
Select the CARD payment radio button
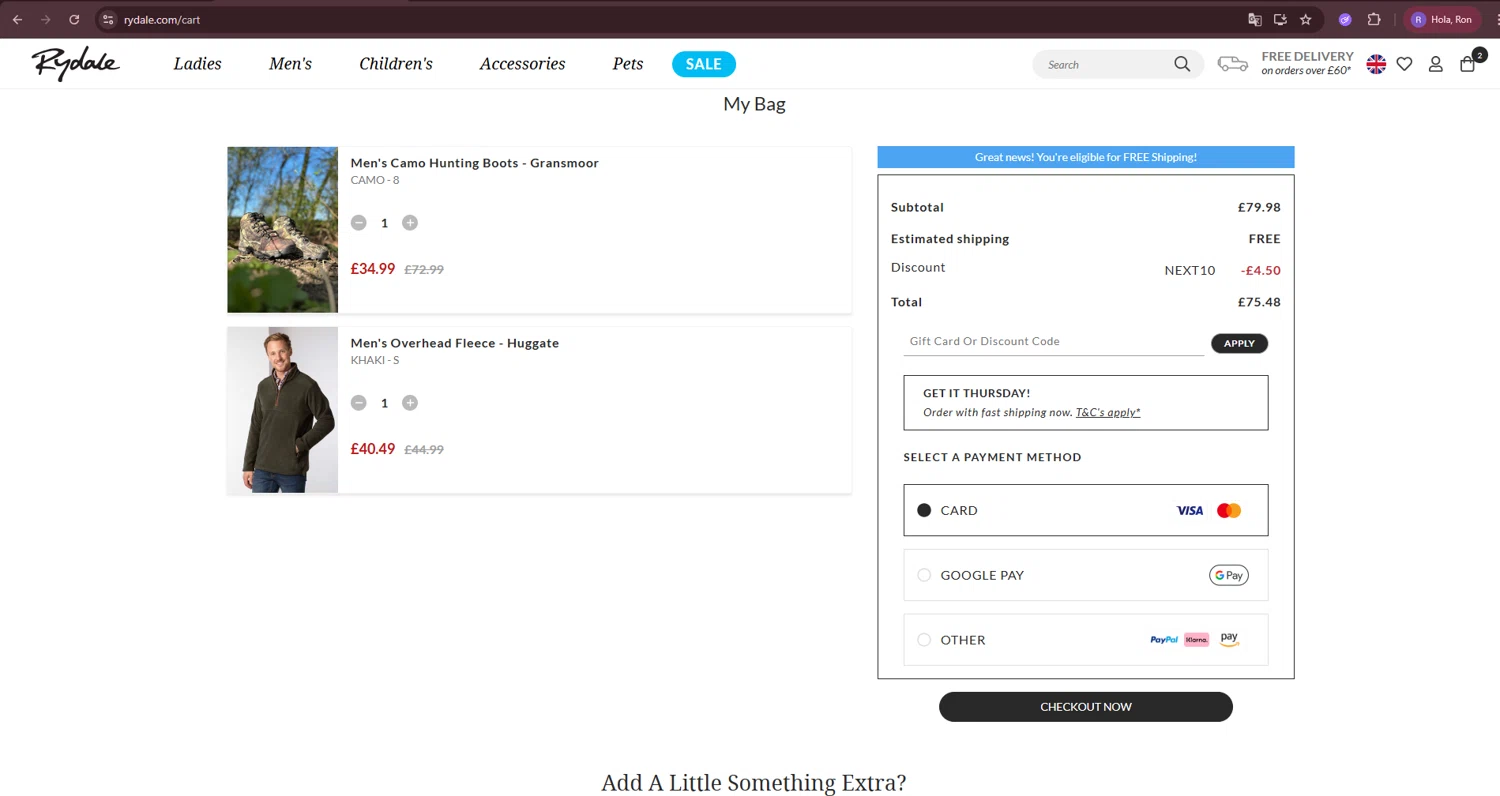pos(924,510)
